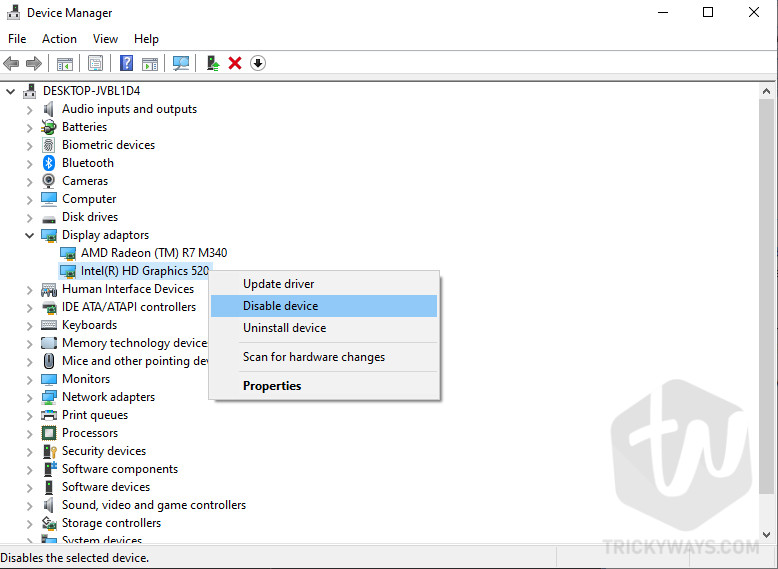
Task: Open the File menu
Action: tap(17, 39)
